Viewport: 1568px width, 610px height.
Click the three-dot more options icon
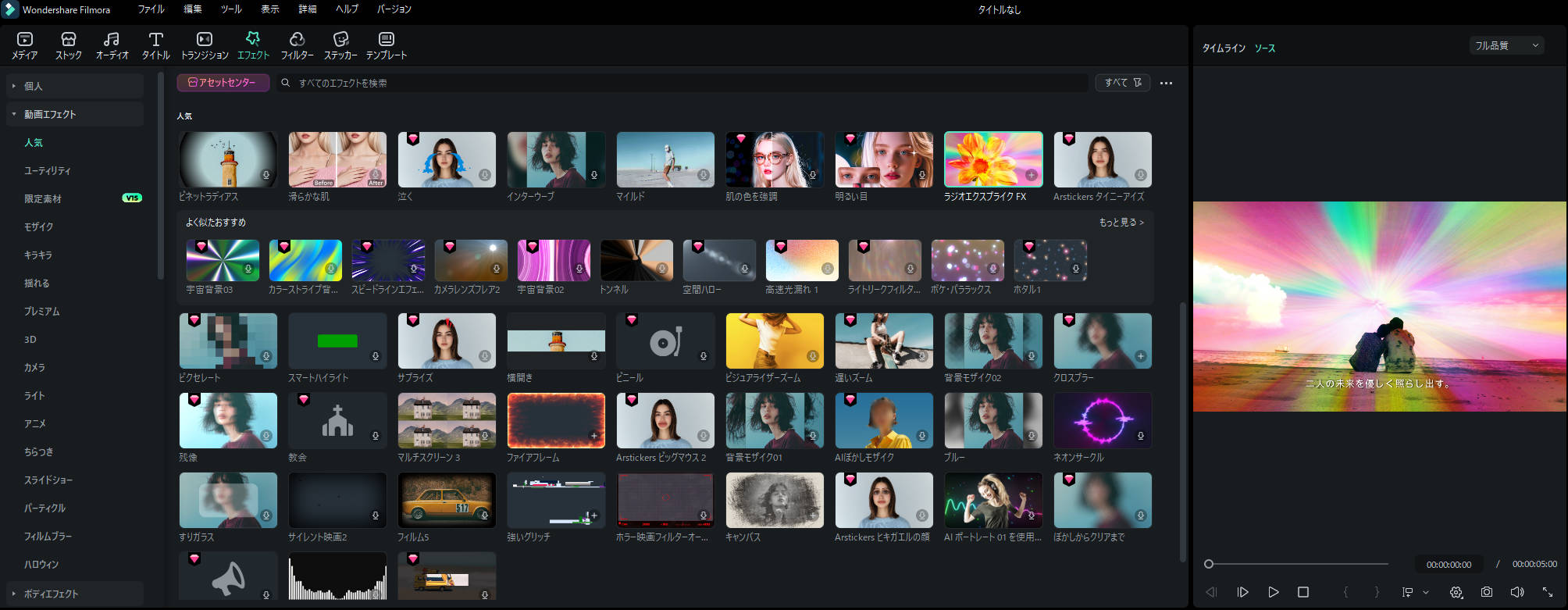tap(1166, 83)
